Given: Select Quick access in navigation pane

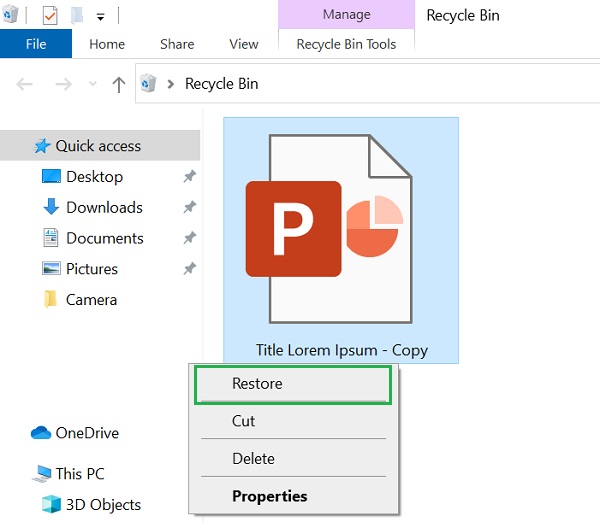Looking at the screenshot, I should [x=100, y=145].
